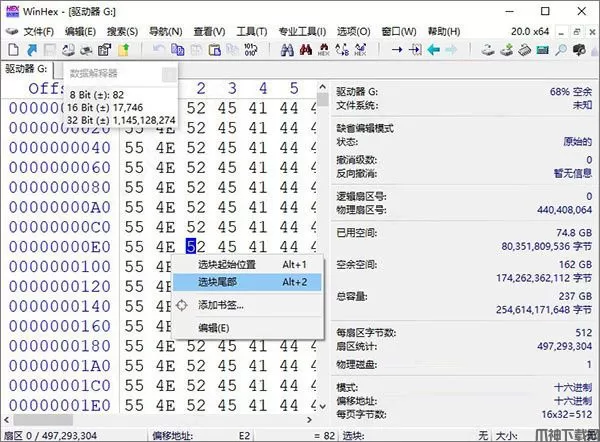Choose 添加书签... in the context menu
Screen dimensions: 600x442
(x=220, y=305)
